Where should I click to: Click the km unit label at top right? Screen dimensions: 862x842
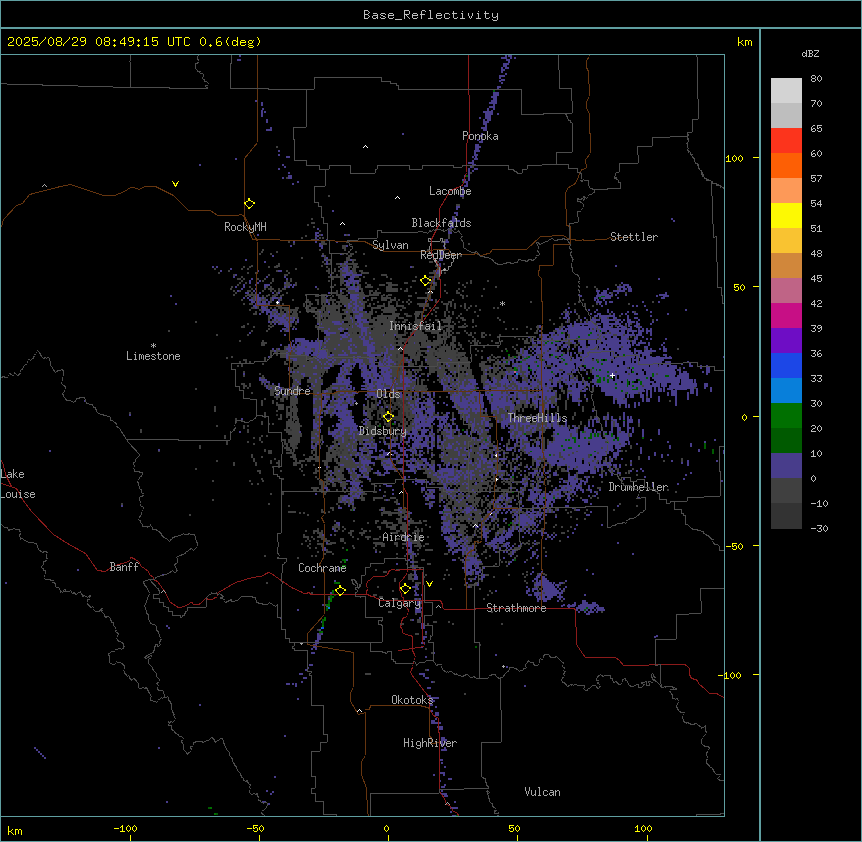click(744, 42)
